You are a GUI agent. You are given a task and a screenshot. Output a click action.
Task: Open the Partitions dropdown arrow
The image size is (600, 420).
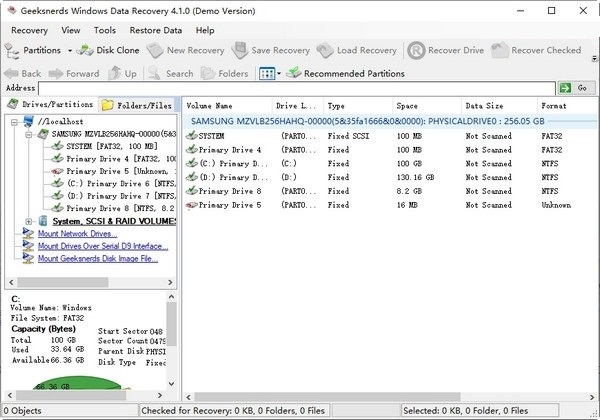(68, 50)
